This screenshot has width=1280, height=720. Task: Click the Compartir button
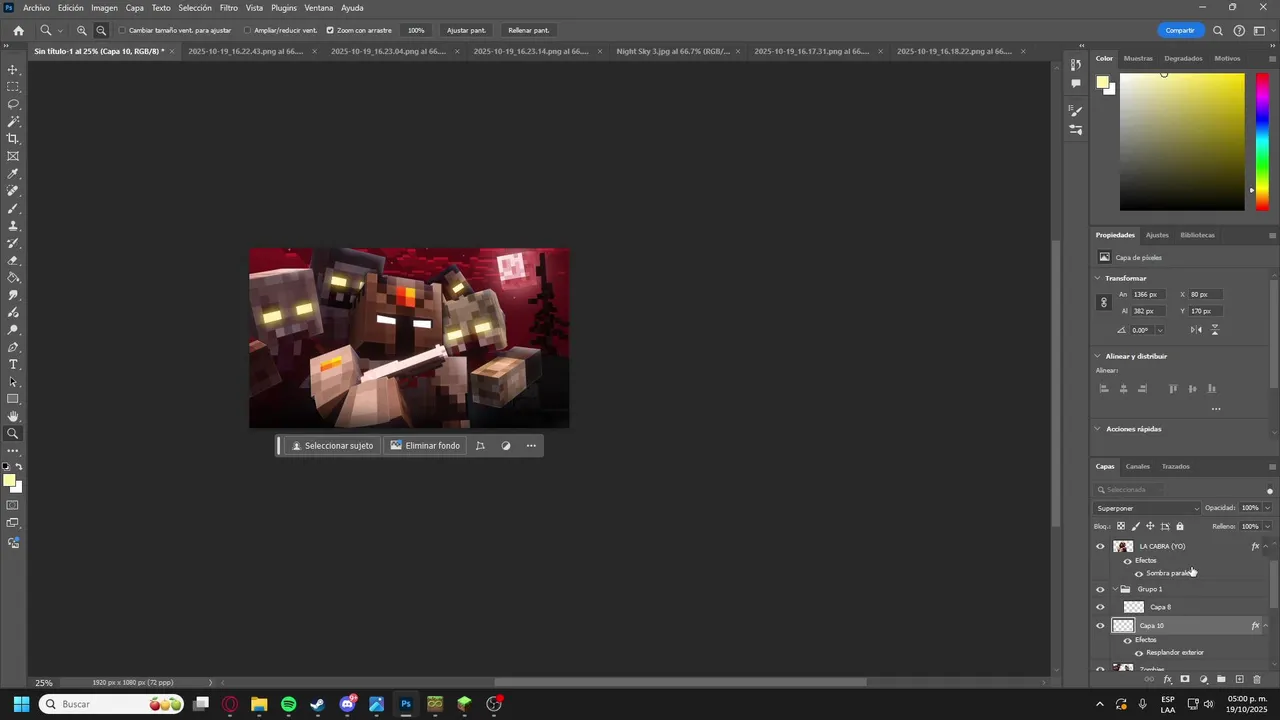[1180, 30]
